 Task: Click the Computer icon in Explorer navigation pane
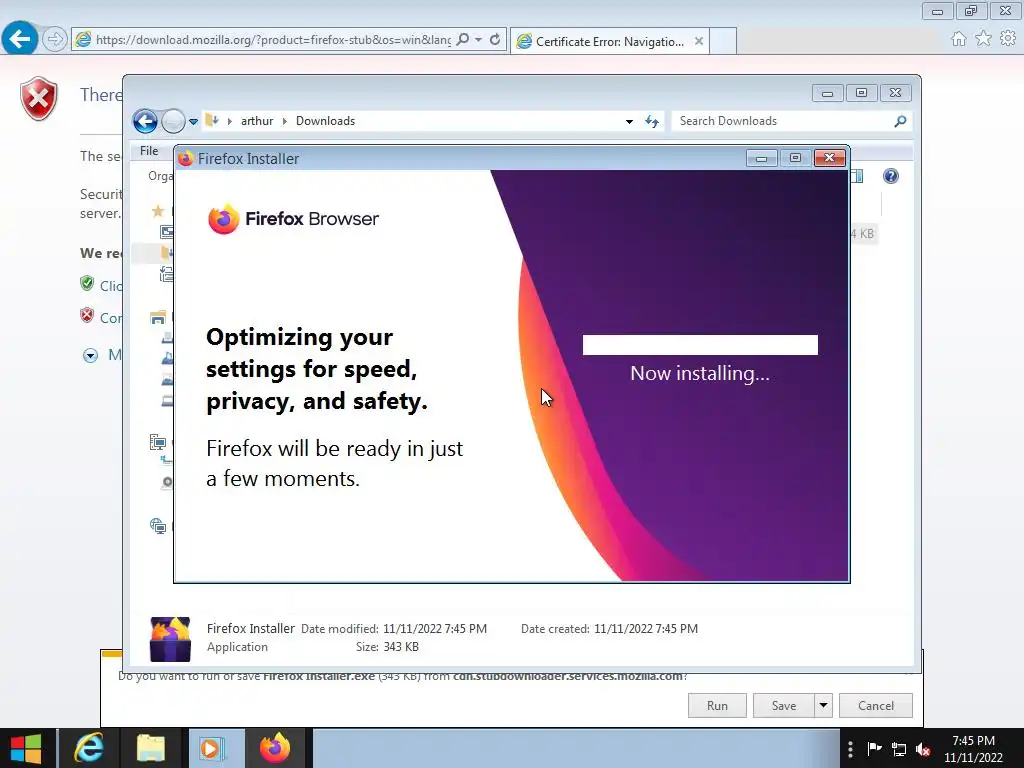(x=157, y=443)
